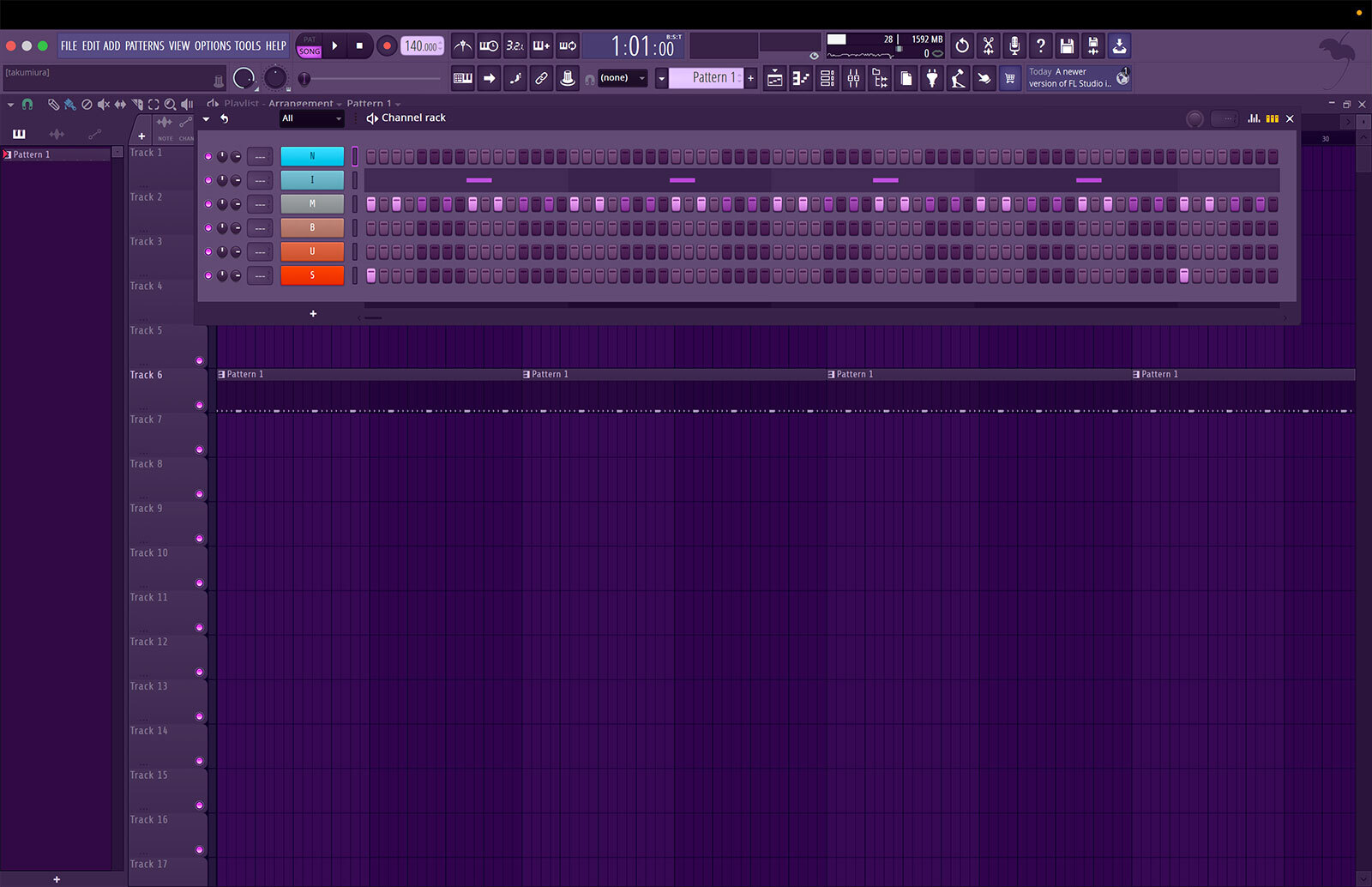The image size is (1372, 887).
Task: Open the Mixer from the toolbar
Action: pos(853,78)
